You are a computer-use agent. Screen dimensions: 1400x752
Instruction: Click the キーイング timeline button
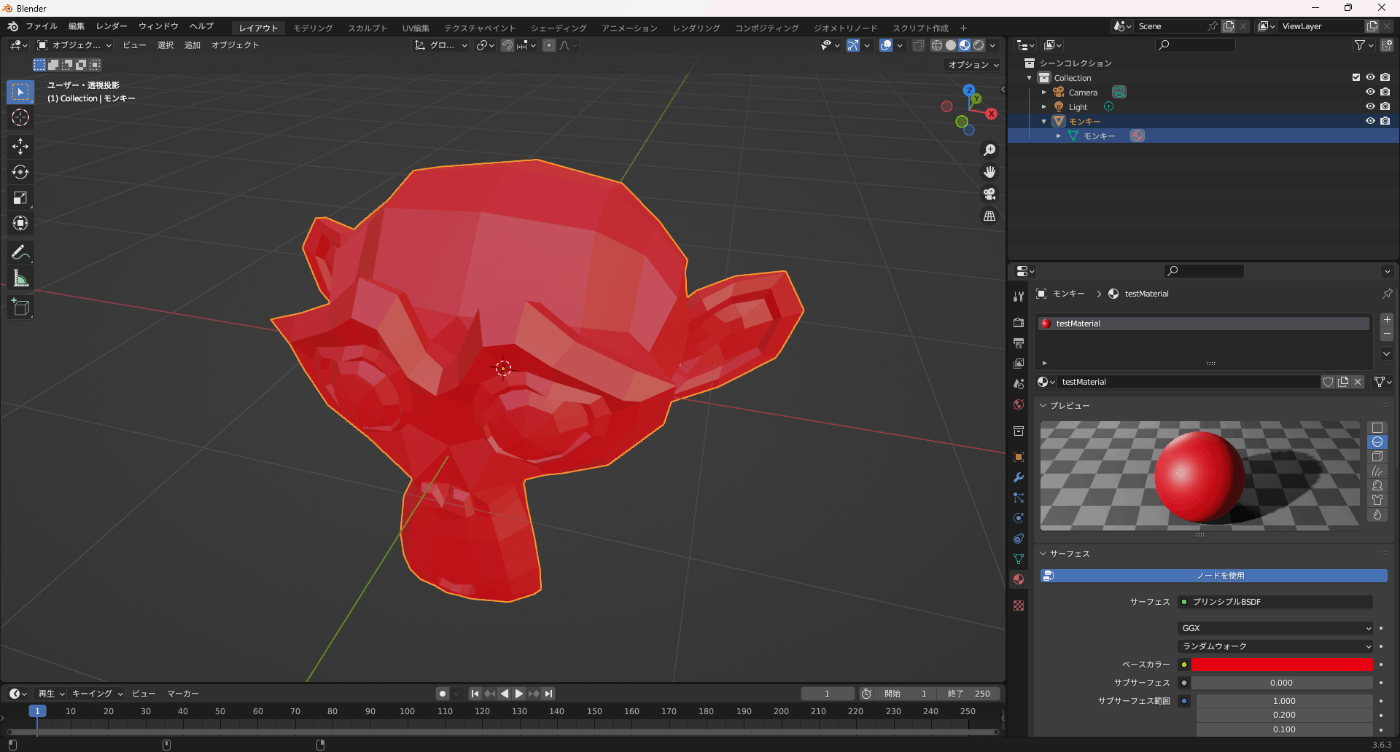[x=97, y=693]
